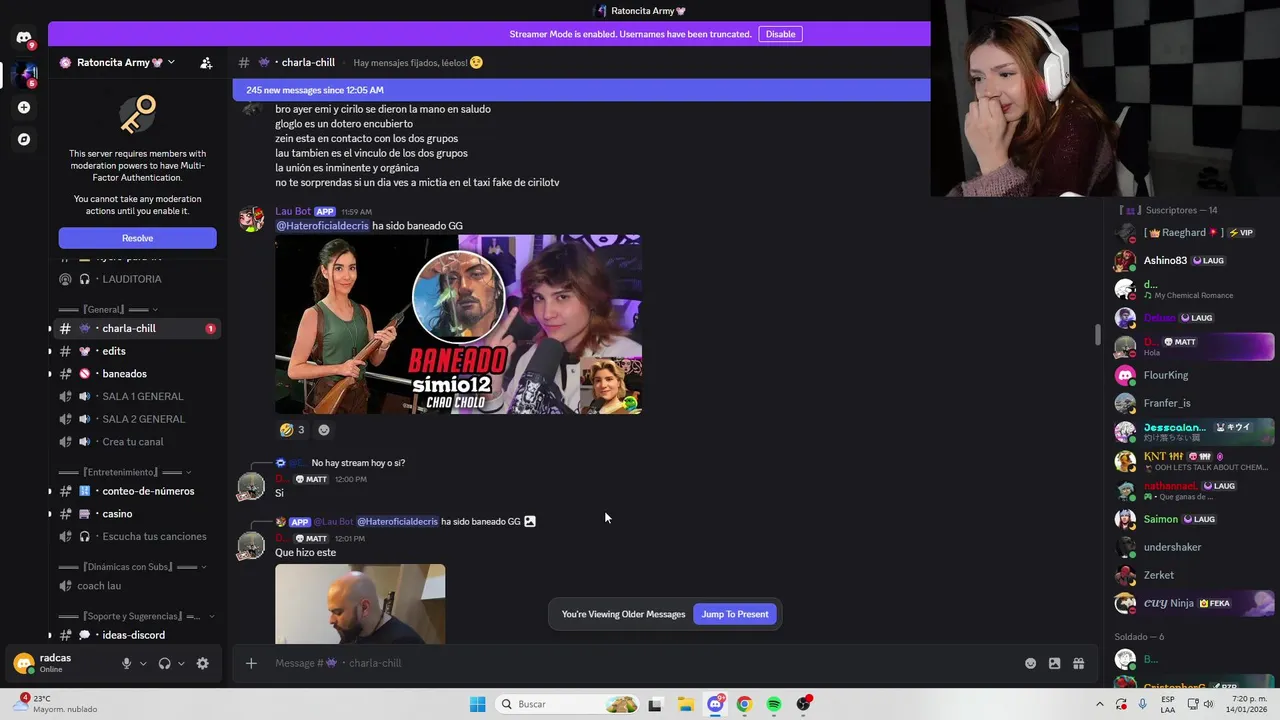Collapse the Entretenimiento channel category
Image resolution: width=1280 pixels, height=720 pixels.
coord(125,472)
